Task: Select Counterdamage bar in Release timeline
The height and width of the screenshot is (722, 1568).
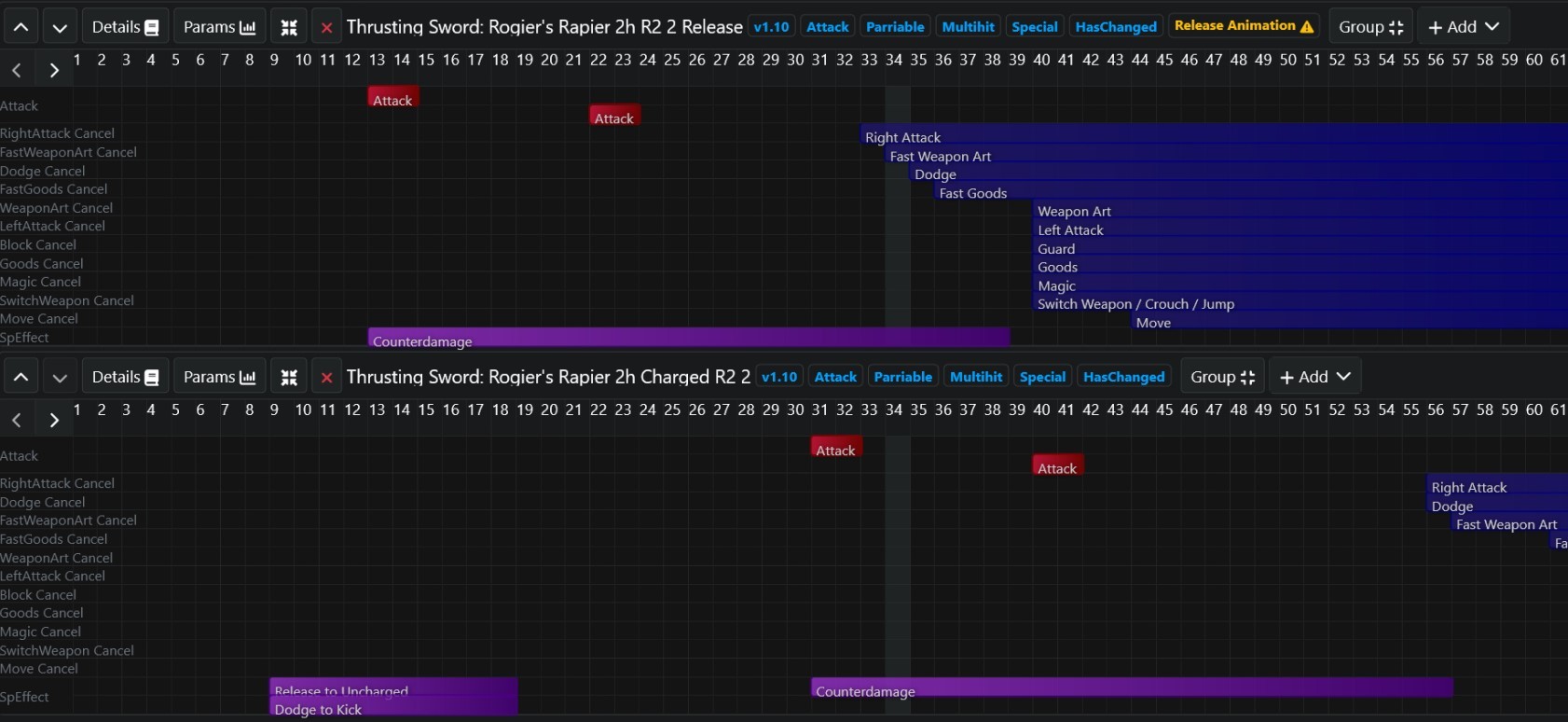Action: [x=689, y=338]
